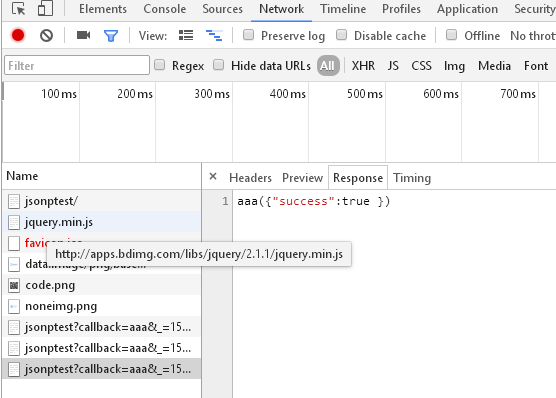The image size is (556, 398).
Task: Click into the Filter text field
Action: click(77, 65)
